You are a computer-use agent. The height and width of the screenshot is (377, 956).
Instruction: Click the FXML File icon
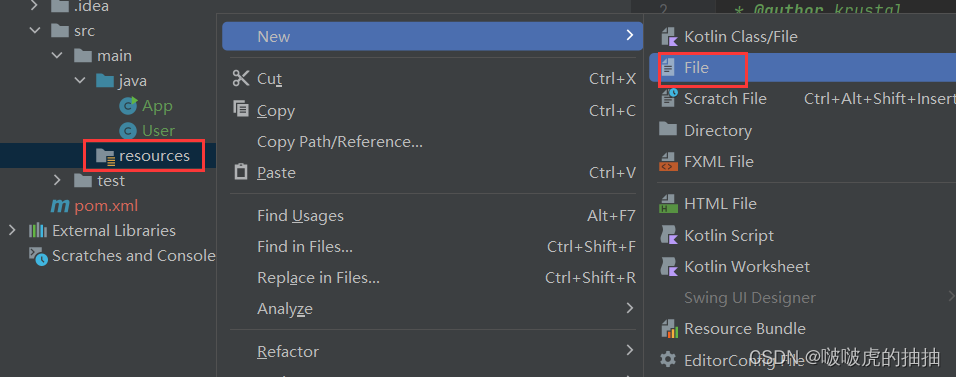coord(669,162)
